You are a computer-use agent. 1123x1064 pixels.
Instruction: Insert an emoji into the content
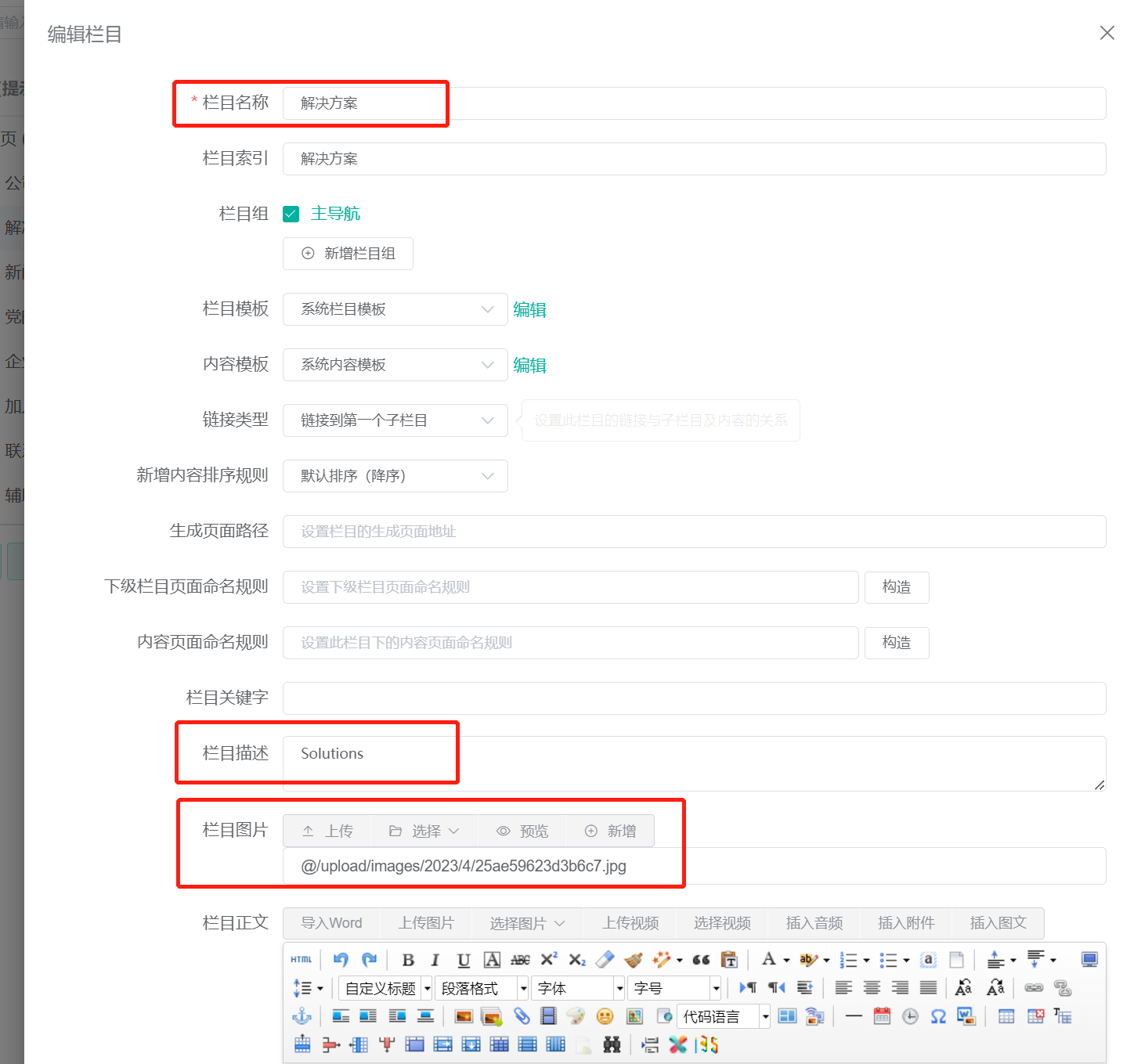point(604,1015)
